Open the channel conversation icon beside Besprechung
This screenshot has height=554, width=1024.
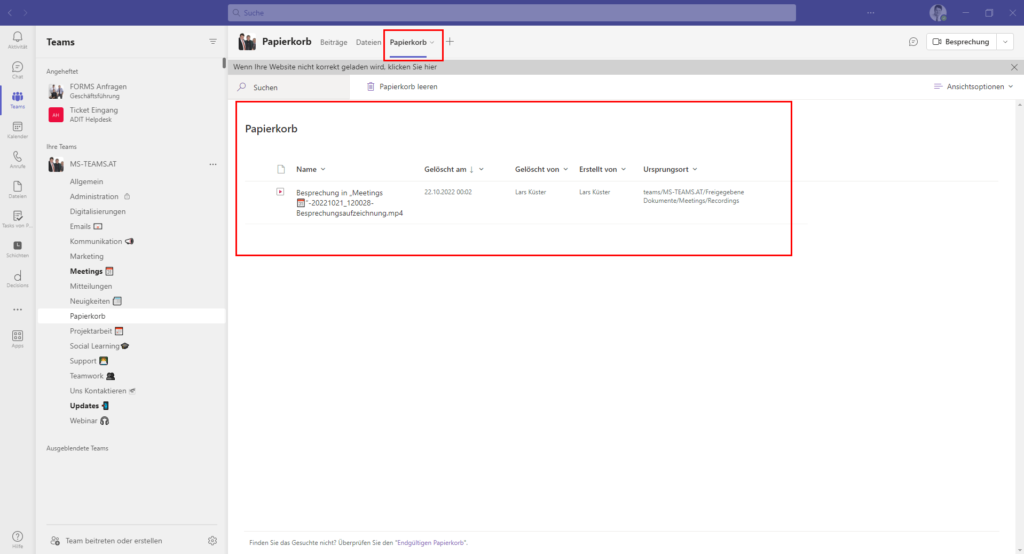(x=913, y=42)
